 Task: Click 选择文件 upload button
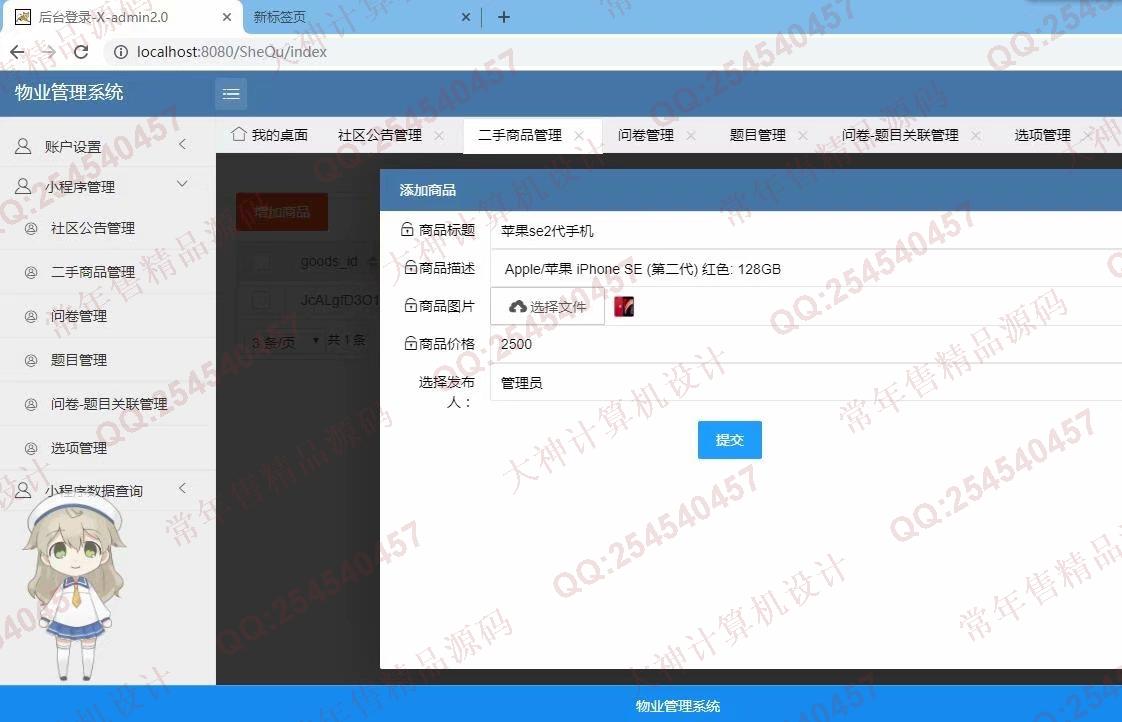click(x=547, y=306)
